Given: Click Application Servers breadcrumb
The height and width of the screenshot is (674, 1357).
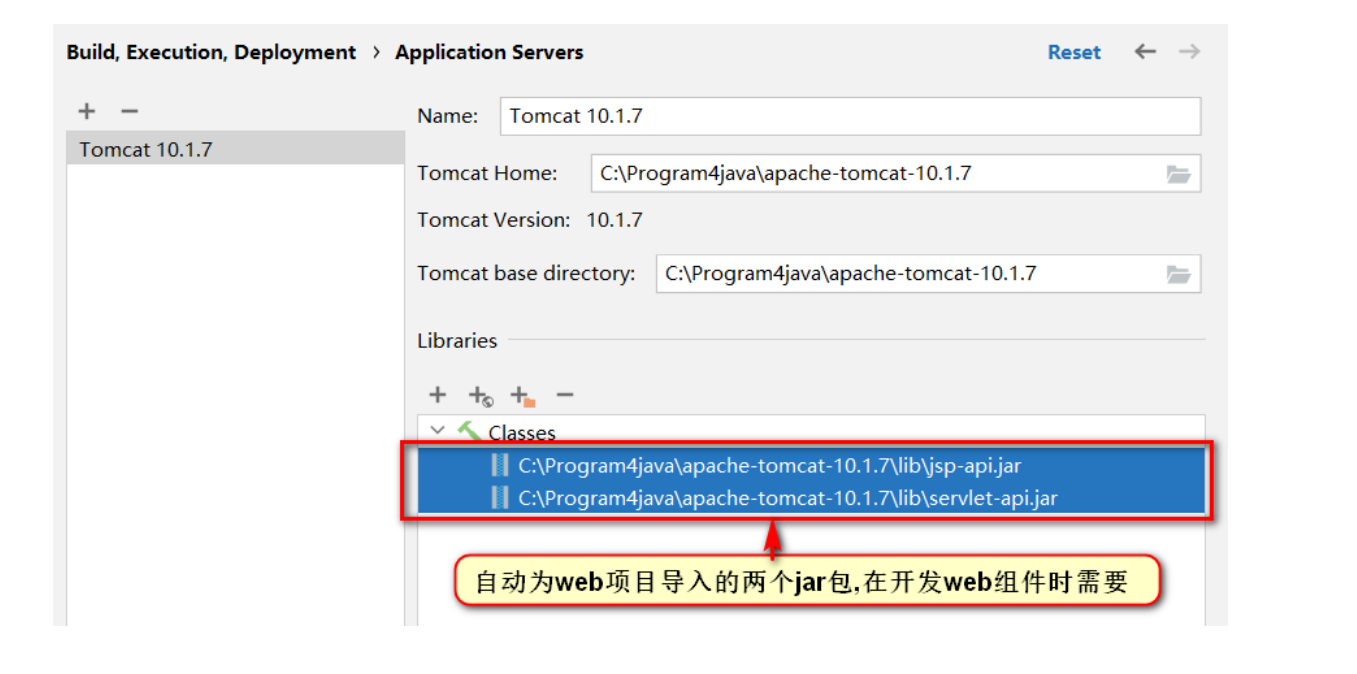Looking at the screenshot, I should click(489, 52).
